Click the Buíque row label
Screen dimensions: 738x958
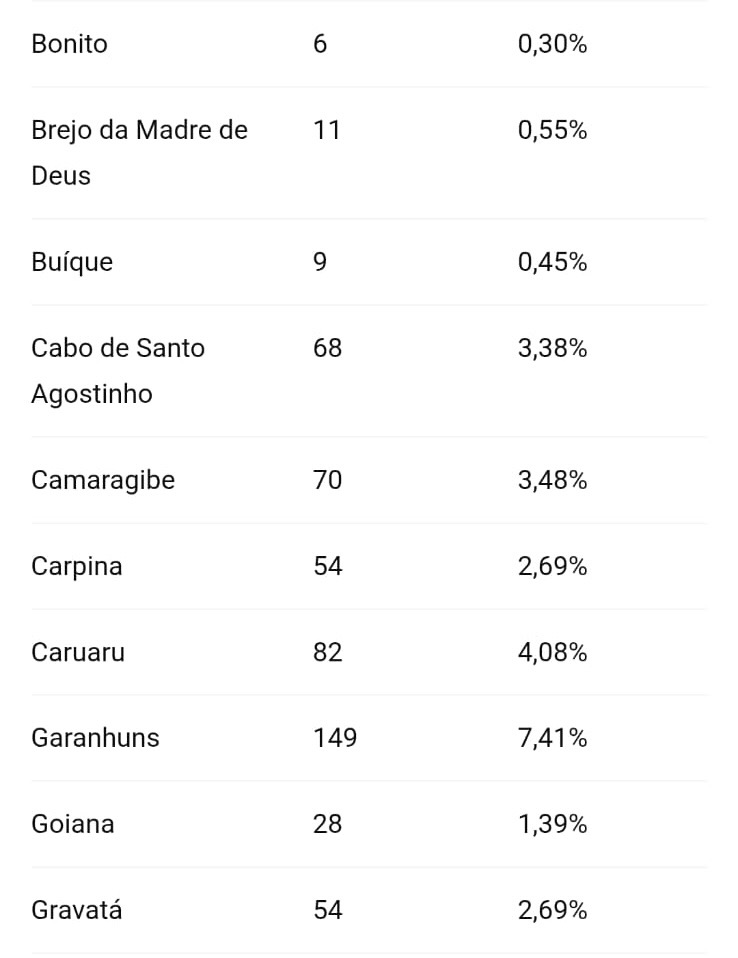pos(72,262)
